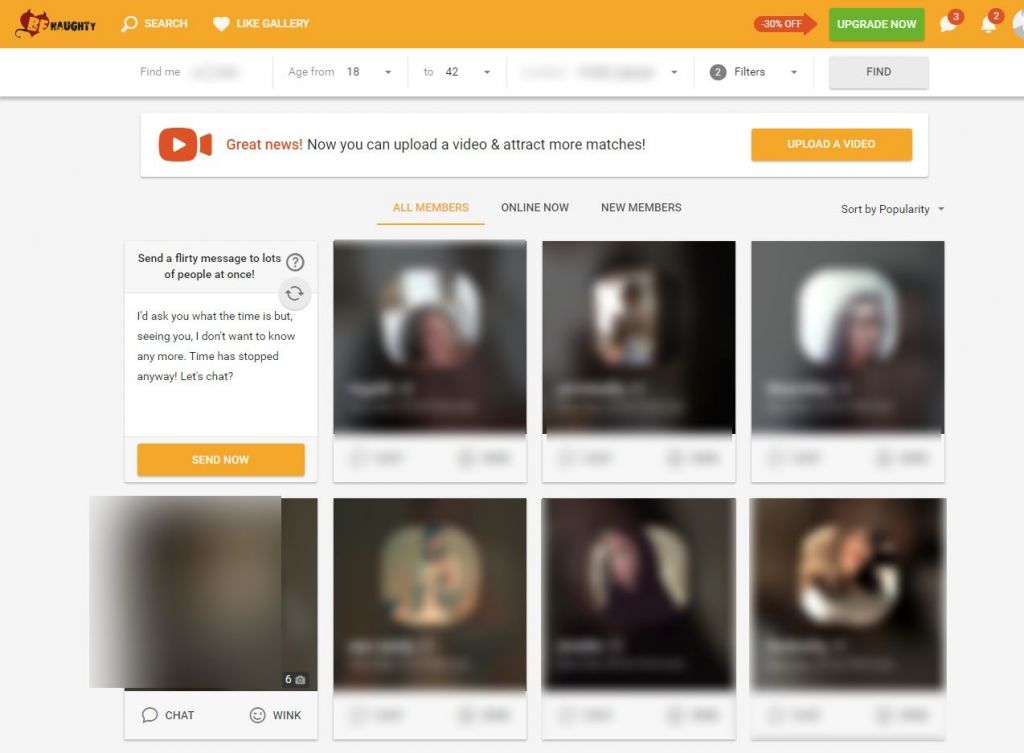Open the upper age limit dropdown
The image size is (1024, 753).
pos(487,71)
